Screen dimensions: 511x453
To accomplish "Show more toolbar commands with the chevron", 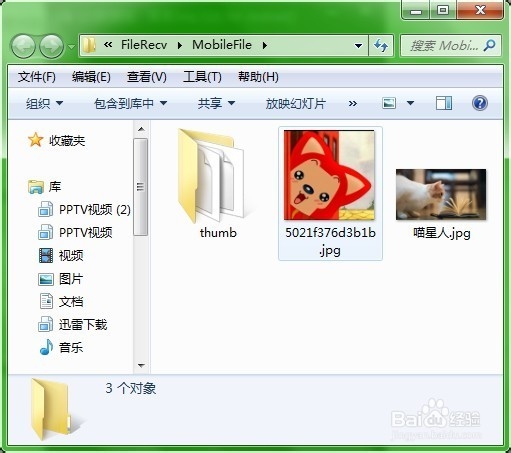I will [x=353, y=103].
